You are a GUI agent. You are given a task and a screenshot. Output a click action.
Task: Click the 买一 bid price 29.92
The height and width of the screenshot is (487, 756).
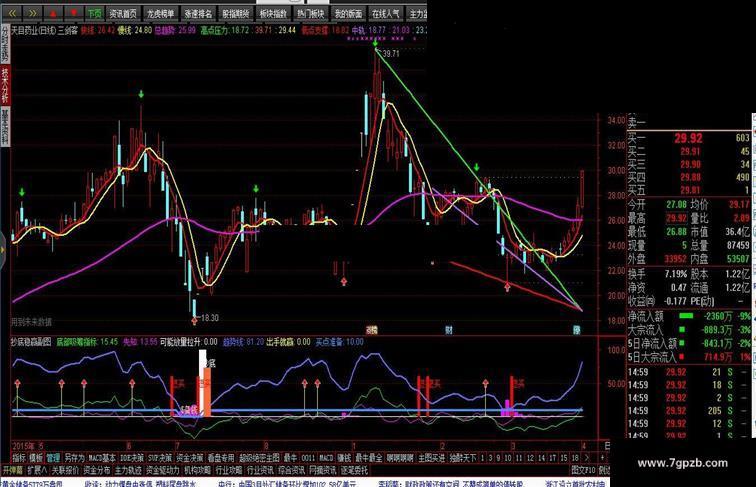click(688, 138)
